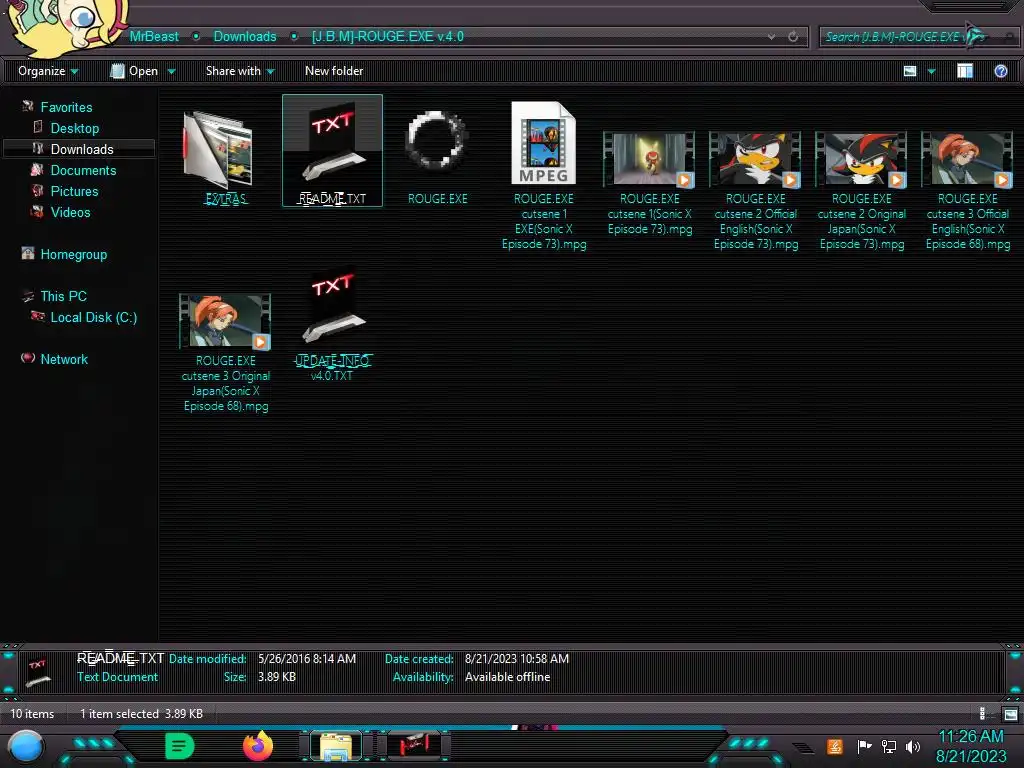Launch Firefox from the taskbar
1024x768 pixels.
[x=258, y=746]
